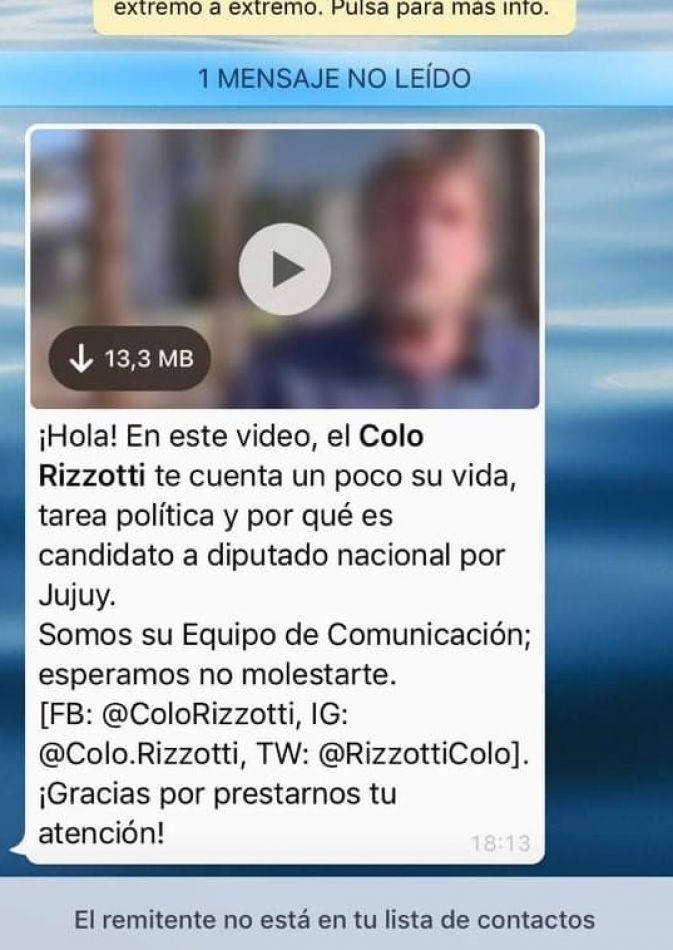Open the blurred person video thumbnail
Viewport: 673px width, 950px height.
(x=285, y=268)
